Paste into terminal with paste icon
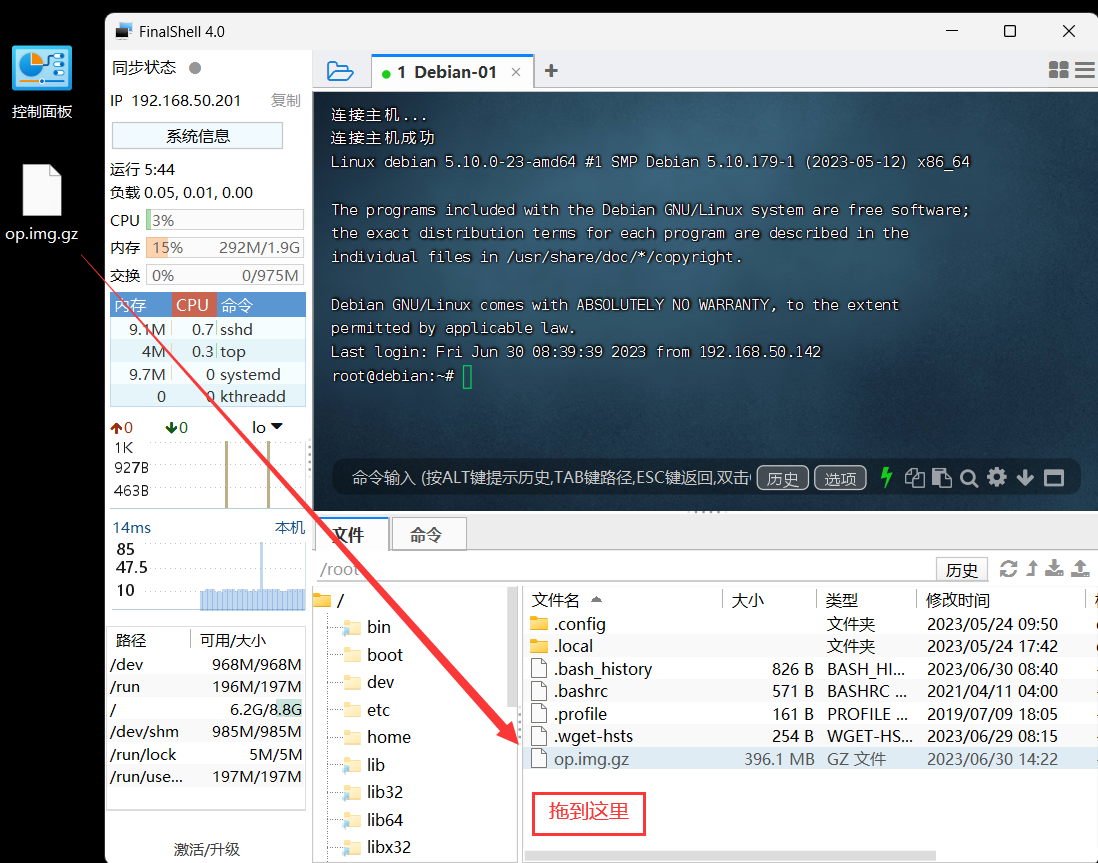The image size is (1098, 863). [x=942, y=478]
